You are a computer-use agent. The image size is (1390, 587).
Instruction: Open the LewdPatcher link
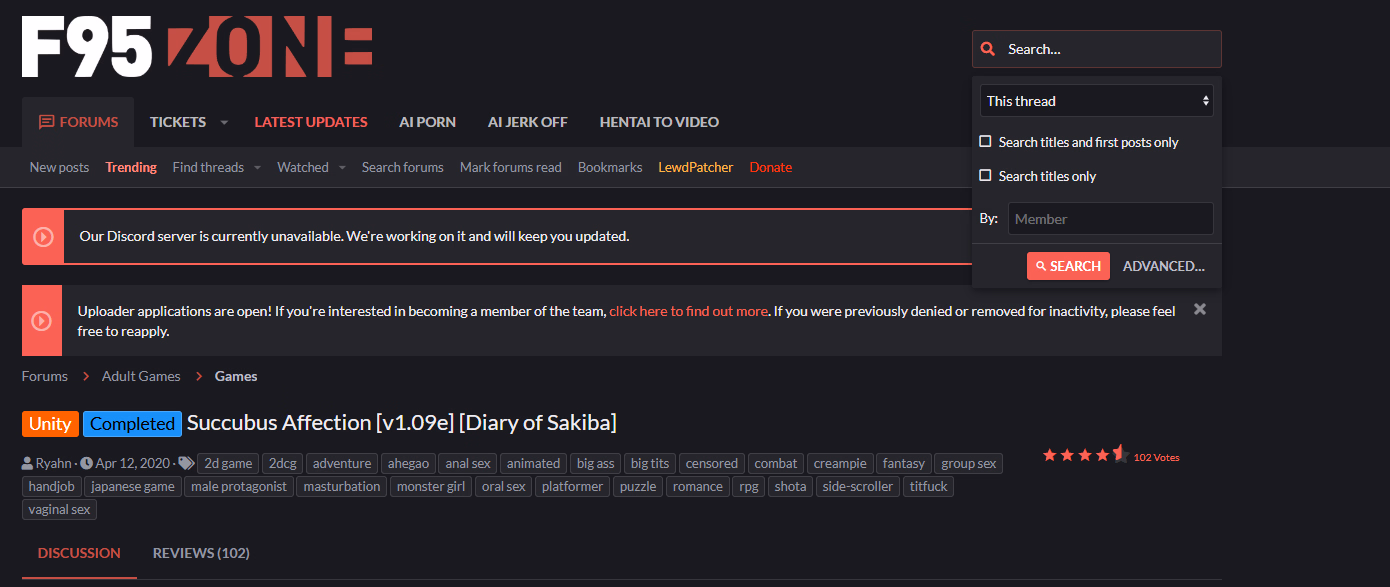coord(696,167)
